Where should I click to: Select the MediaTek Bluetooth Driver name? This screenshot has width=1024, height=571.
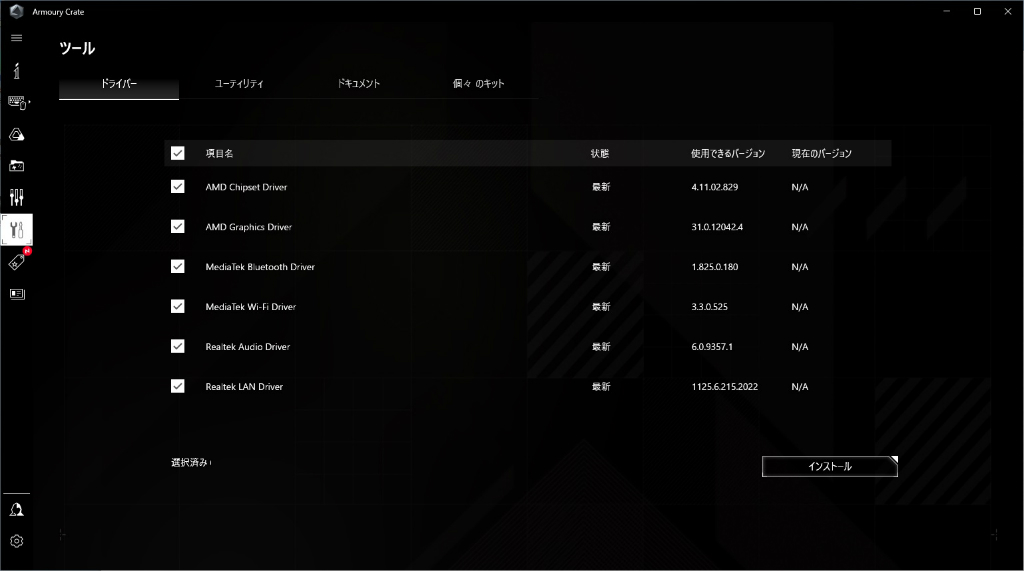tap(260, 267)
